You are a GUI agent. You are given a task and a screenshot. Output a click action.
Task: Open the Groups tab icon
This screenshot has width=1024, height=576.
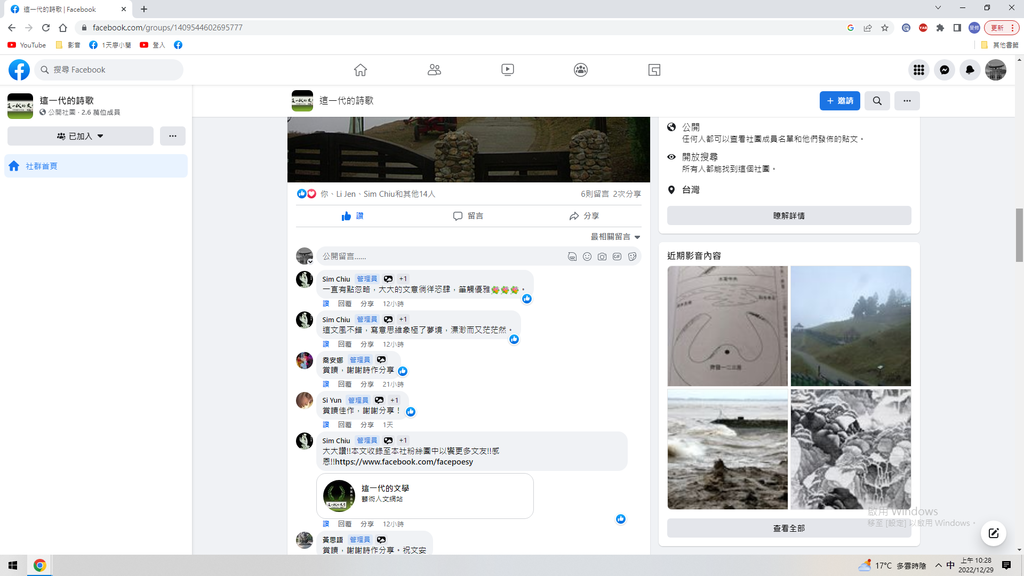tap(581, 70)
